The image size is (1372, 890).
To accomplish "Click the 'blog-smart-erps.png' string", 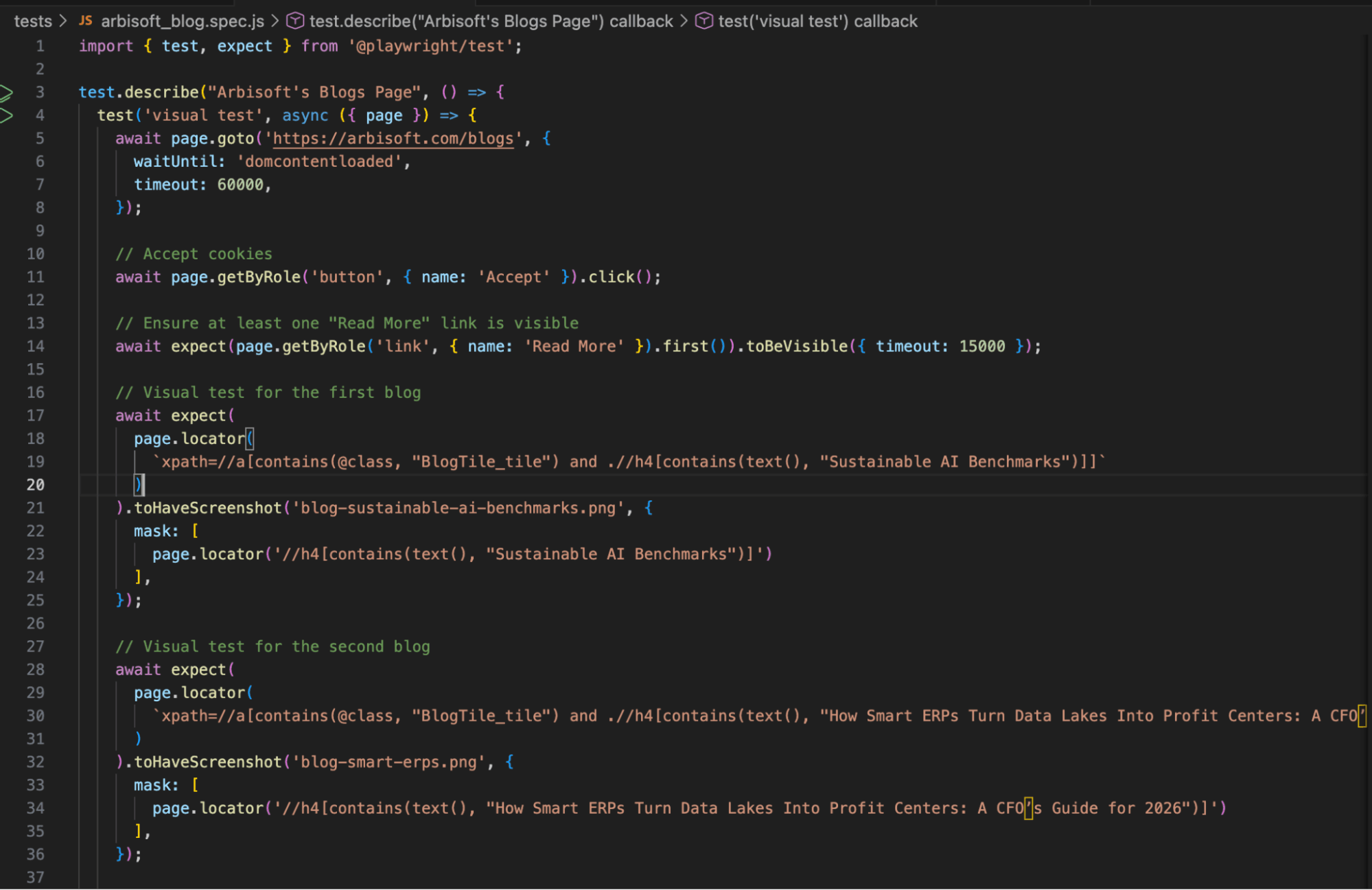I will [389, 762].
